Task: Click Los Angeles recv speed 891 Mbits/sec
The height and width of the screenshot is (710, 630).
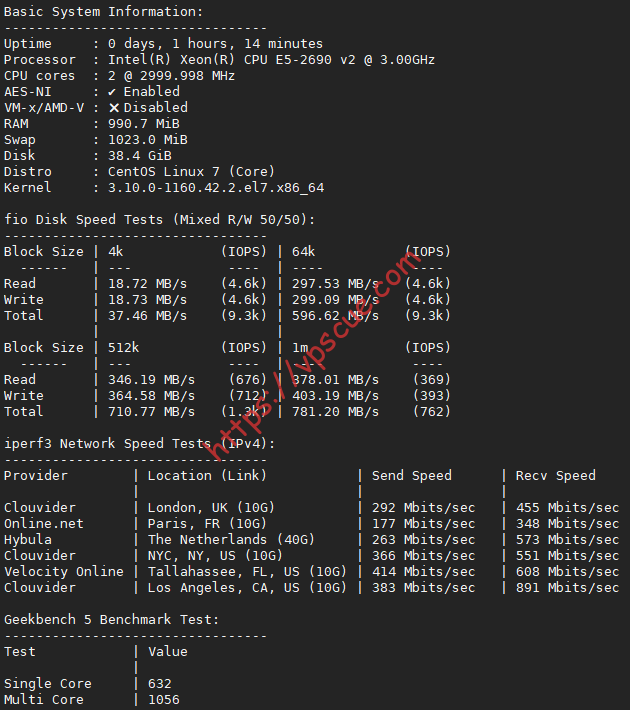Action: click(567, 588)
